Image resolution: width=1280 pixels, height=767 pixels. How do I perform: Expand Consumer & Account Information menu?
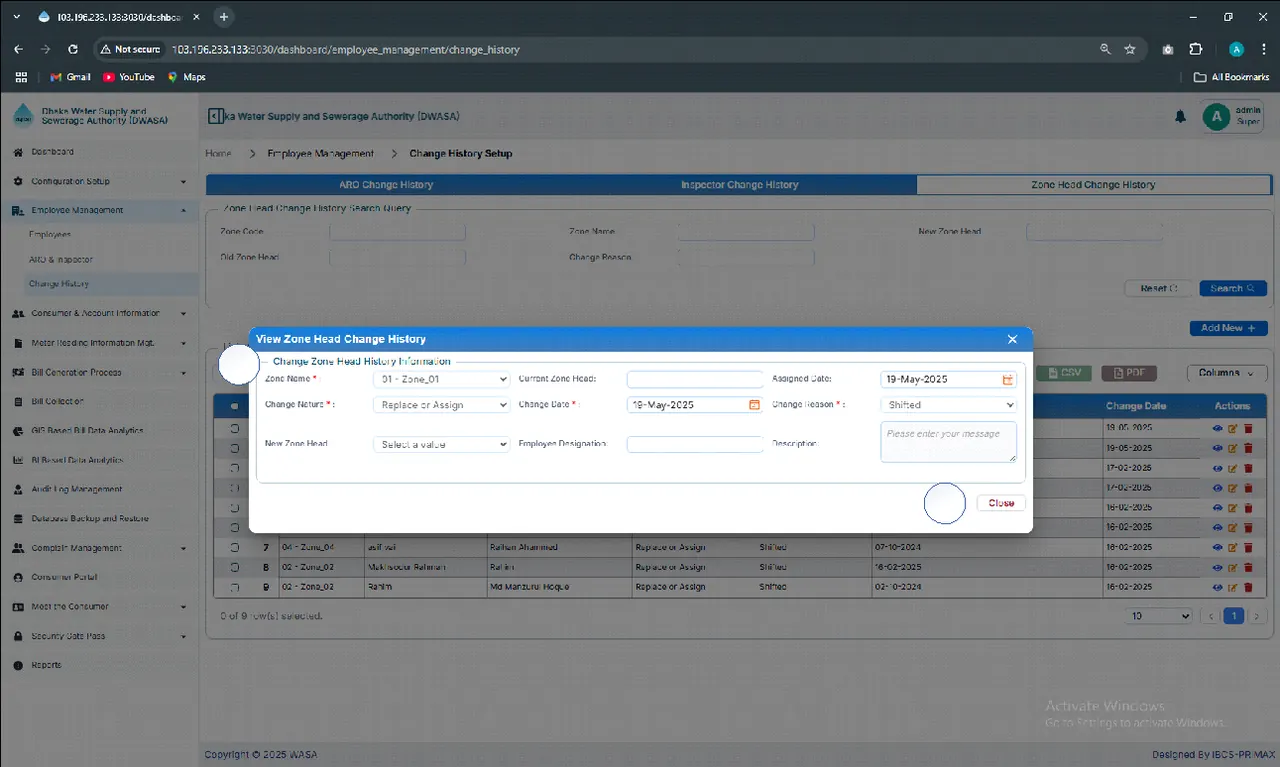click(100, 313)
